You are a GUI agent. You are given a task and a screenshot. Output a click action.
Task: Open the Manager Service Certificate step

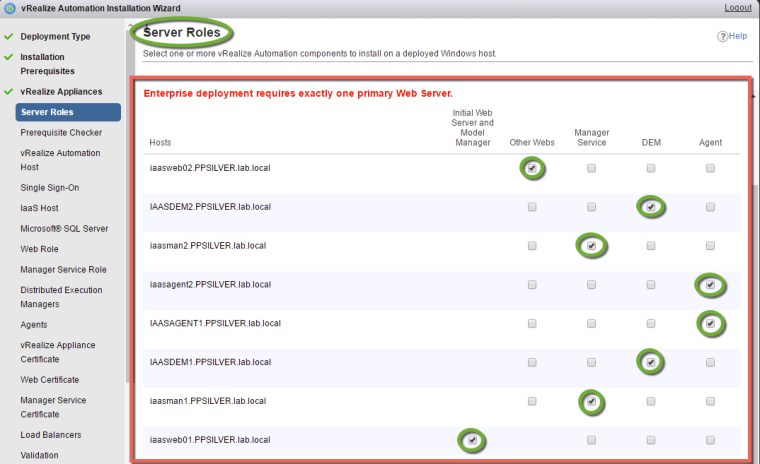tap(53, 407)
